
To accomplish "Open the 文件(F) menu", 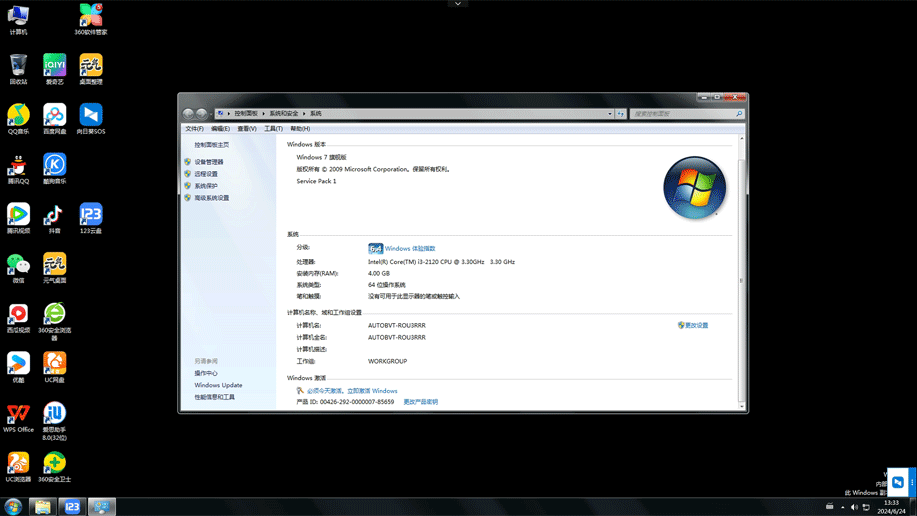I will click(194, 129).
